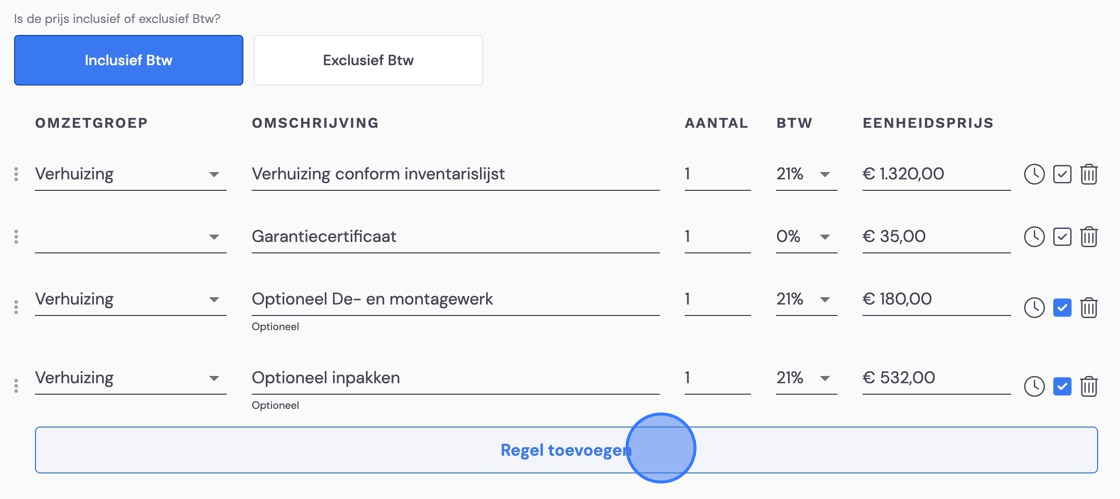Click the clock icon on Verhuizing conform inventarislijst row
1120x499 pixels.
coord(1034,174)
